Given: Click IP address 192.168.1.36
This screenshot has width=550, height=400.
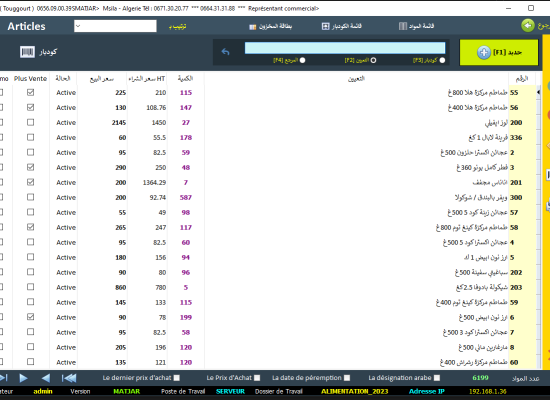Looking at the screenshot, I should (x=488, y=391).
